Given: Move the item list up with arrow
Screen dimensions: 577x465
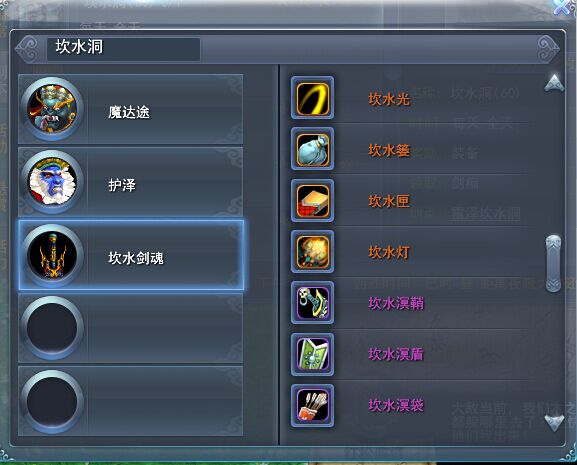Looking at the screenshot, I should 554,83.
